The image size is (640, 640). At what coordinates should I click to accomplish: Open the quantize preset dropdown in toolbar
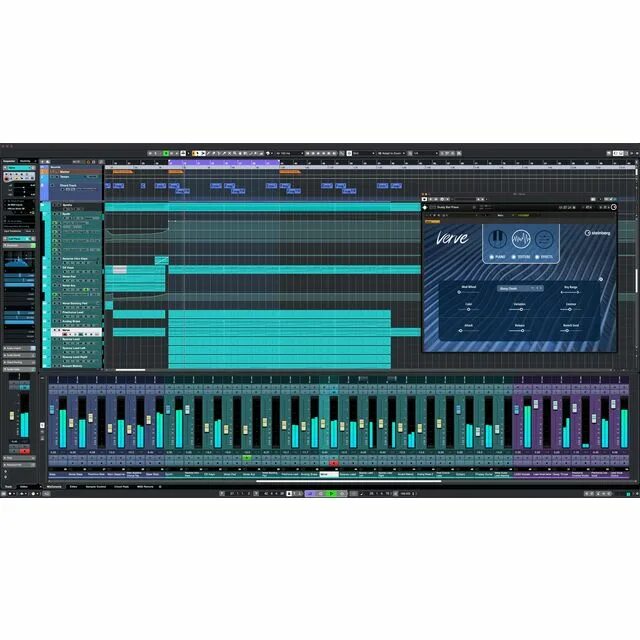point(425,153)
